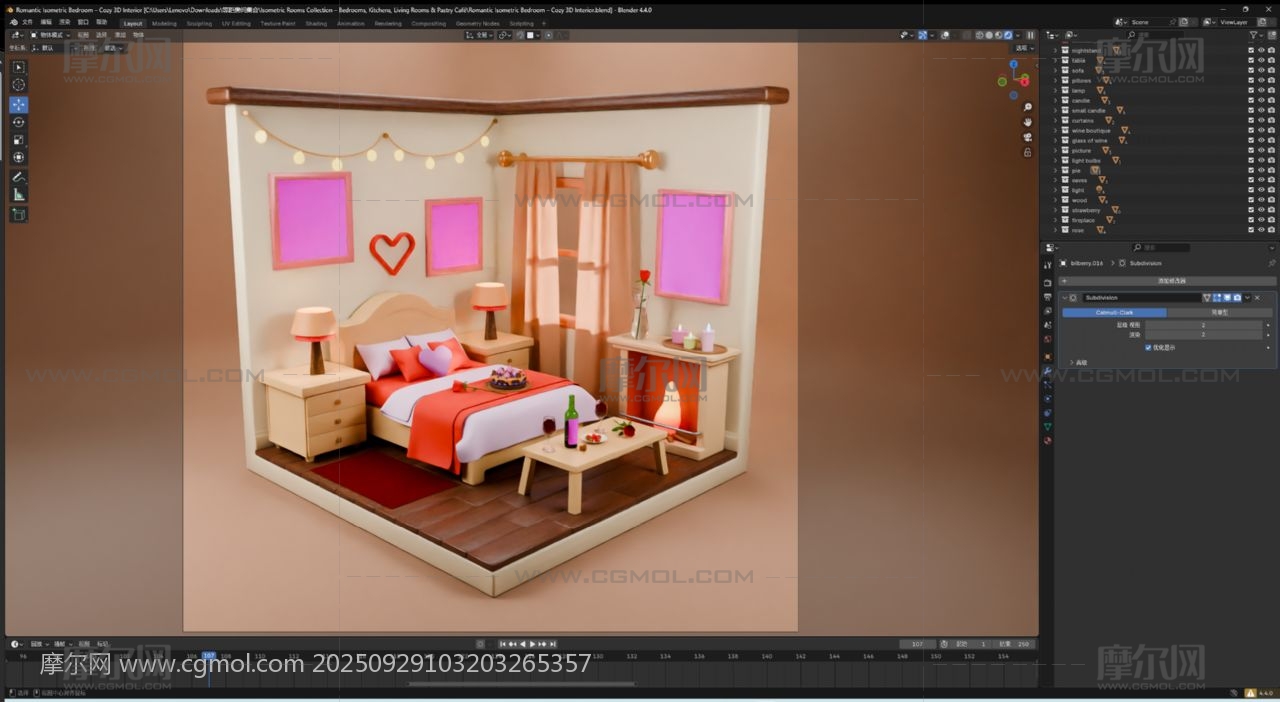
Task: Expand the fireplace collection in outliner
Action: tap(1055, 220)
